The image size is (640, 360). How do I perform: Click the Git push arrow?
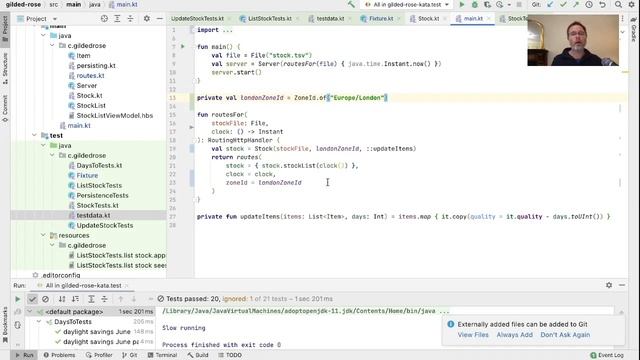coord(576,4)
